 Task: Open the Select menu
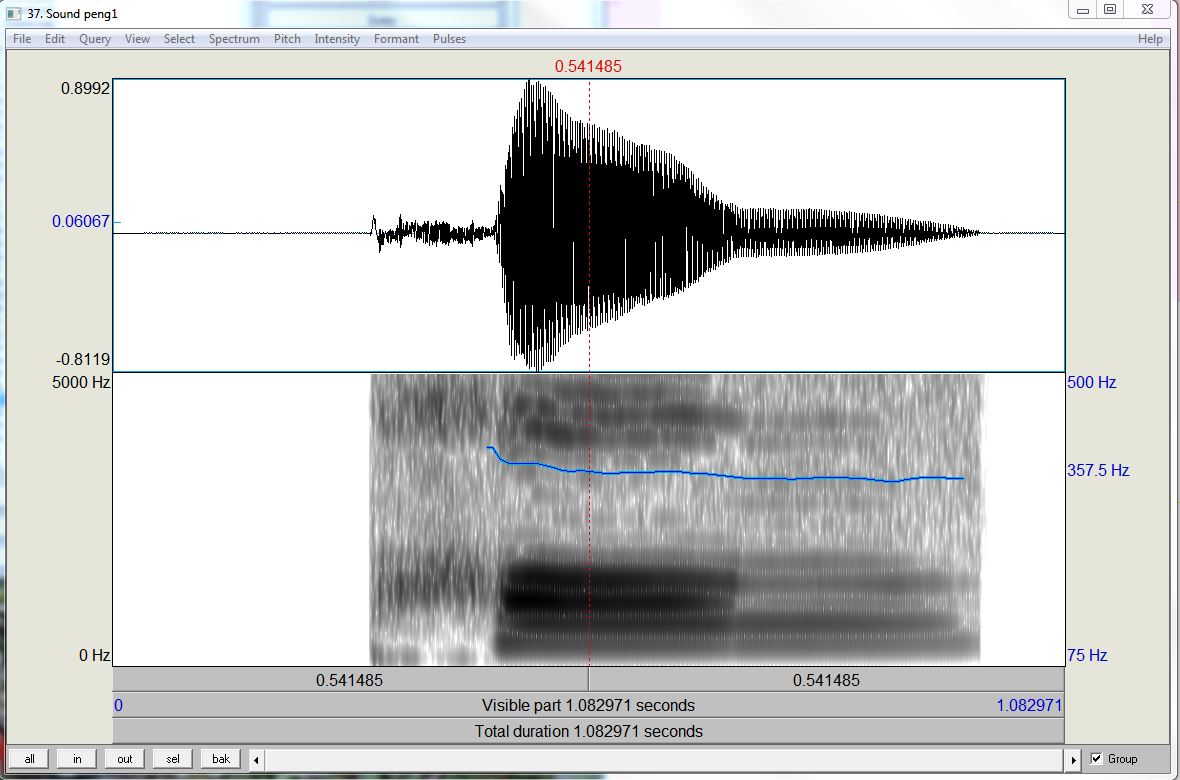point(179,39)
